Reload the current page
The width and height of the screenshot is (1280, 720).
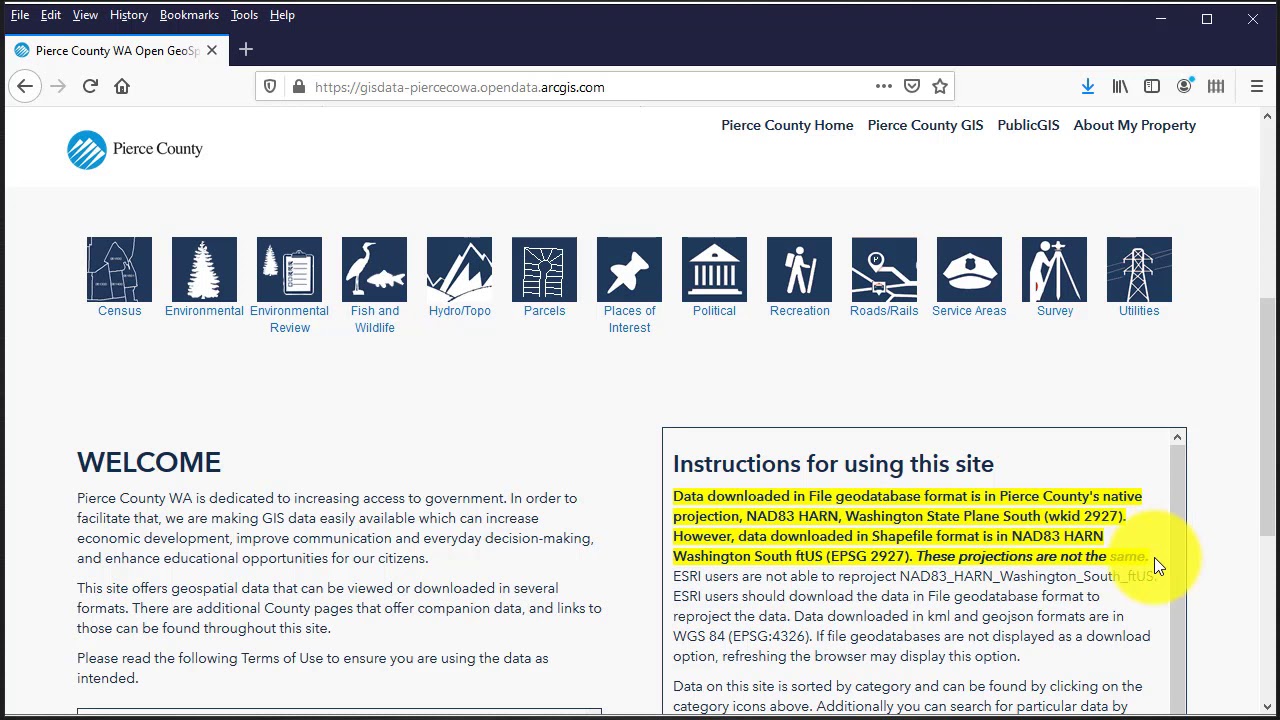[90, 87]
